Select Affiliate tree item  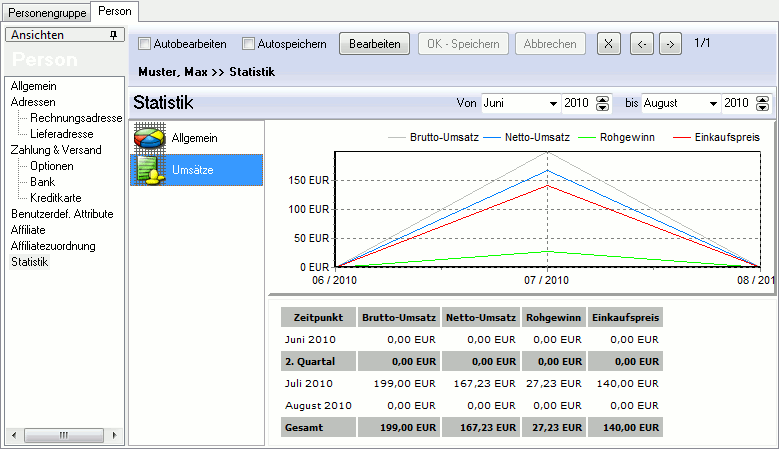pos(28,229)
